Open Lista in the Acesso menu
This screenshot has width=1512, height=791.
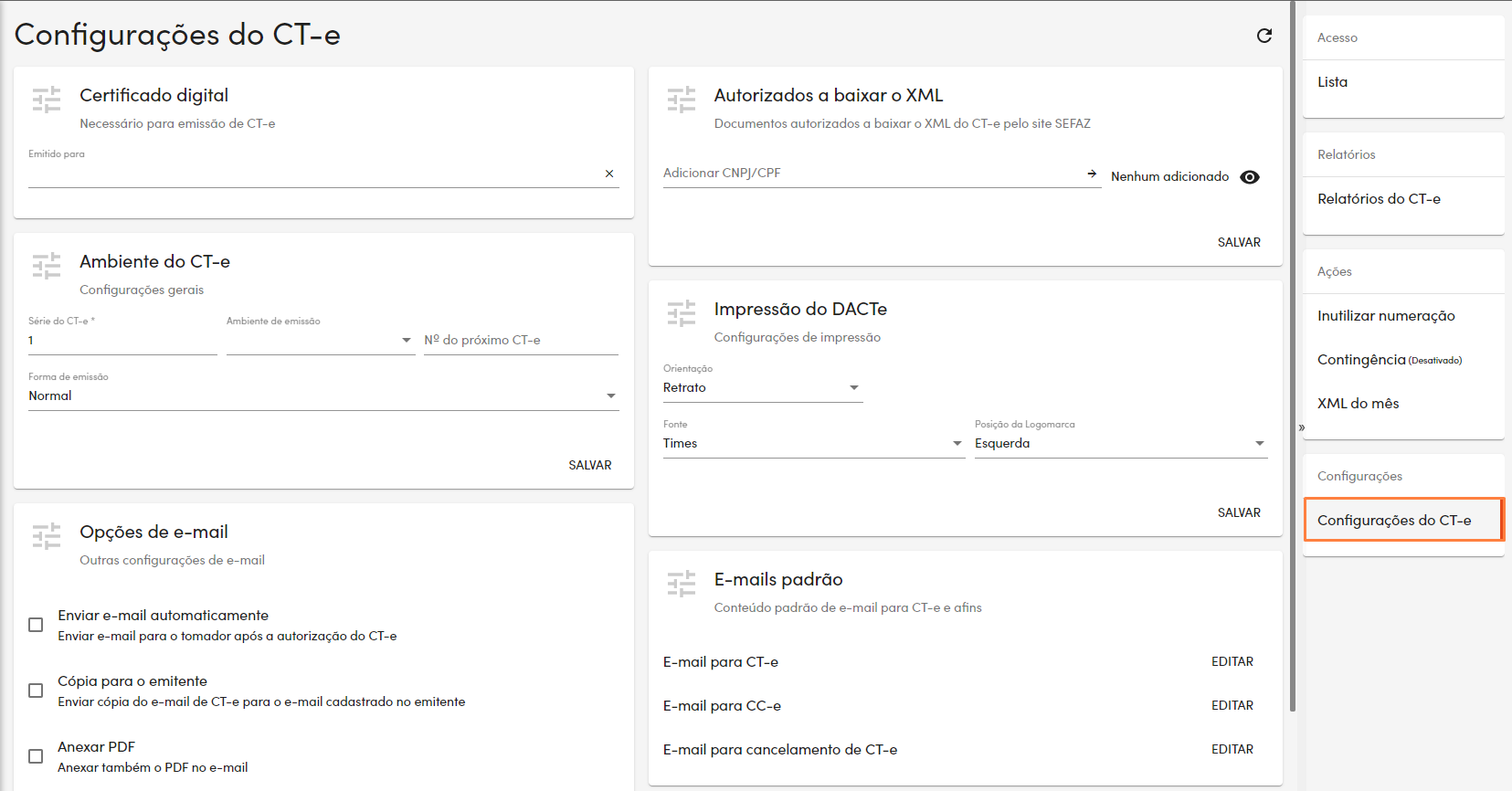point(1403,82)
